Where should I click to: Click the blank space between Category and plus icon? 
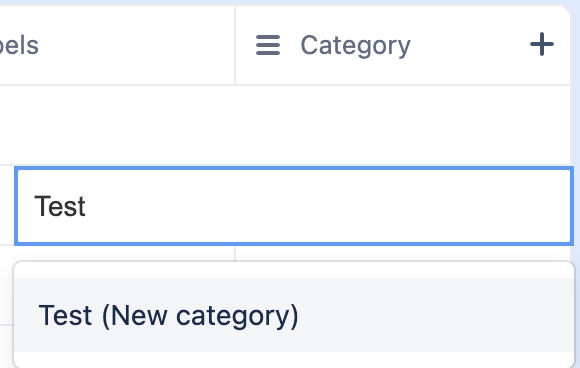(x=470, y=45)
